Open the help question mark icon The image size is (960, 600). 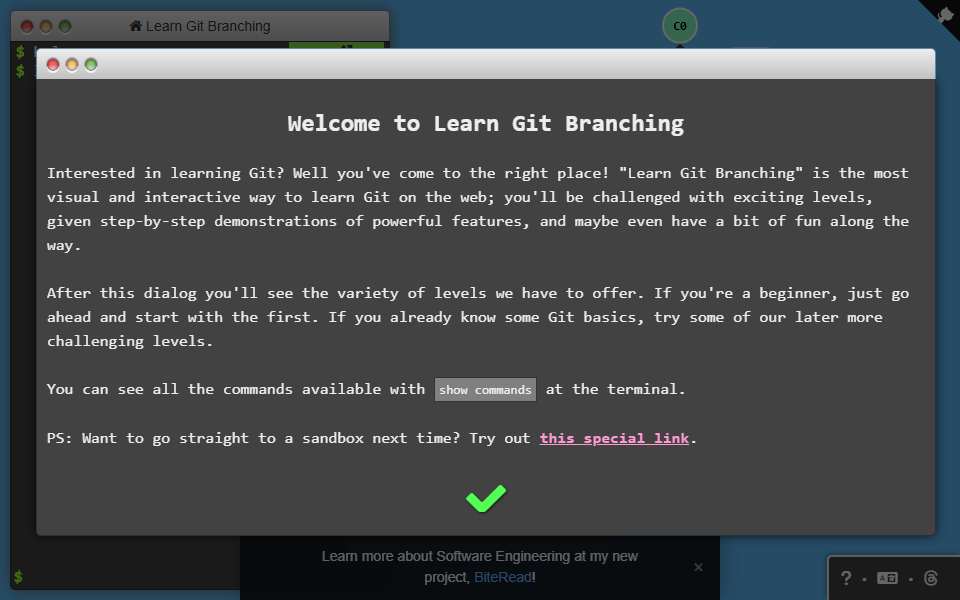tap(846, 578)
